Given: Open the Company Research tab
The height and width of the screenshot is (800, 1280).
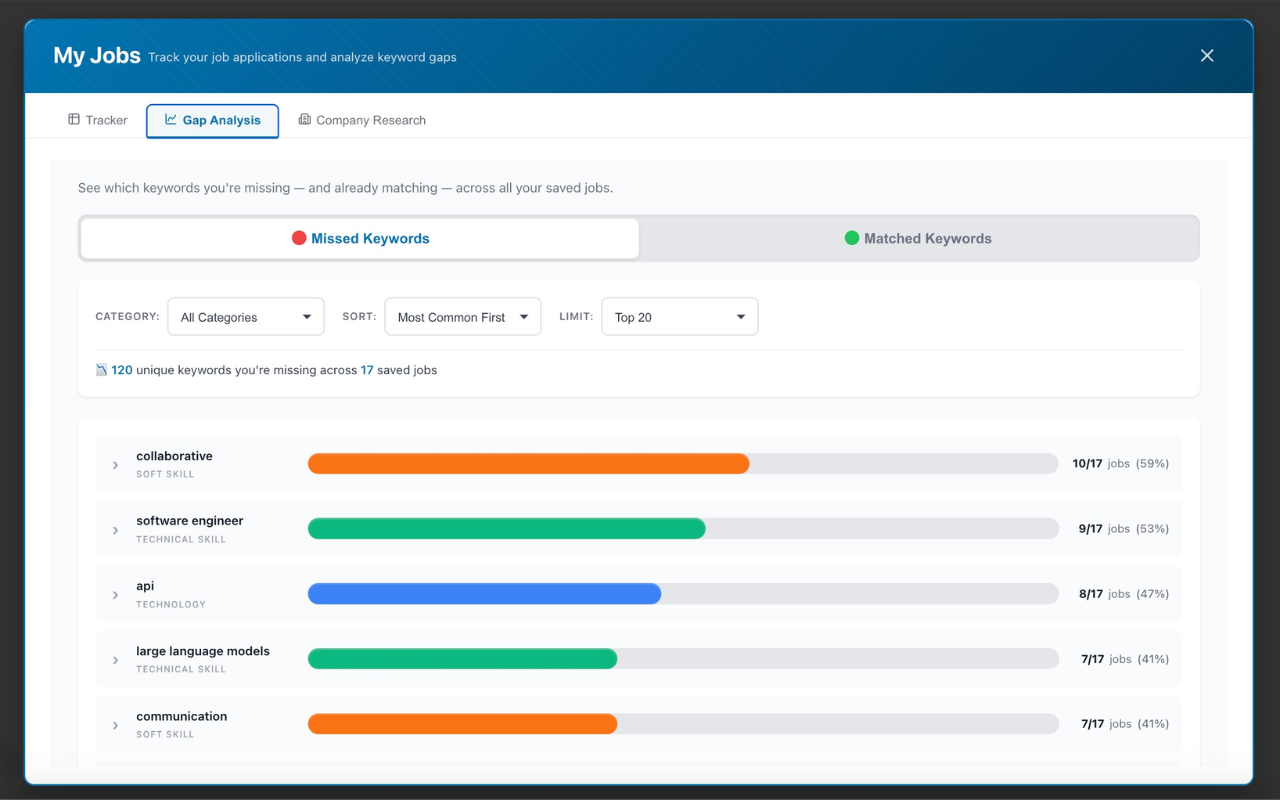Looking at the screenshot, I should 362,120.
